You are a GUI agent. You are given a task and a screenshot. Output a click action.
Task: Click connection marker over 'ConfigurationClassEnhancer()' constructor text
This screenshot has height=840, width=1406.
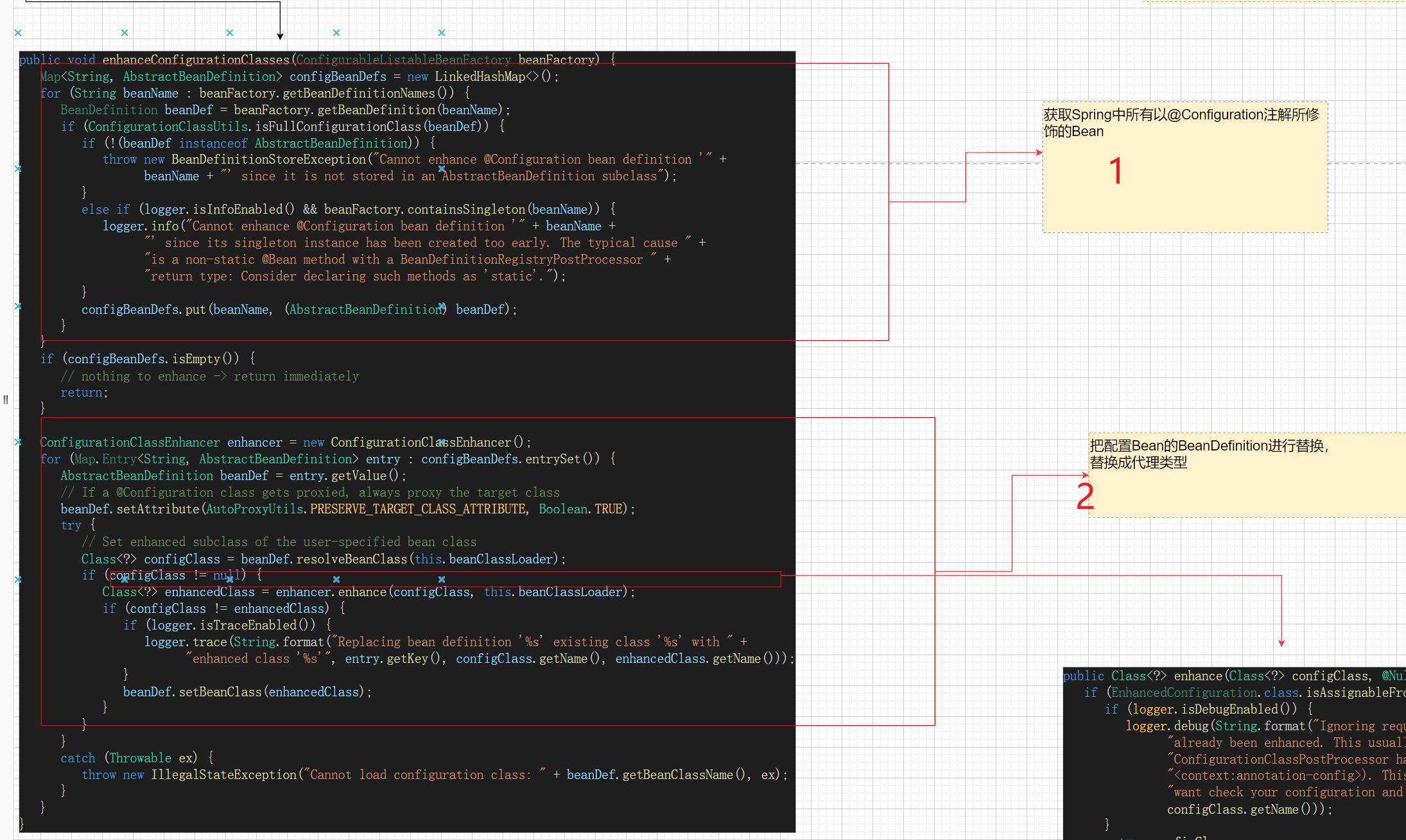tap(442, 442)
